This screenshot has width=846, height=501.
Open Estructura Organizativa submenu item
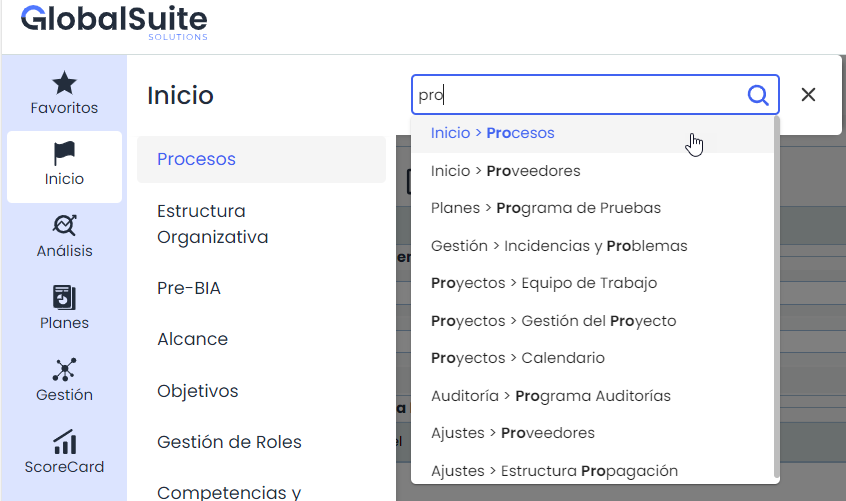213,225
